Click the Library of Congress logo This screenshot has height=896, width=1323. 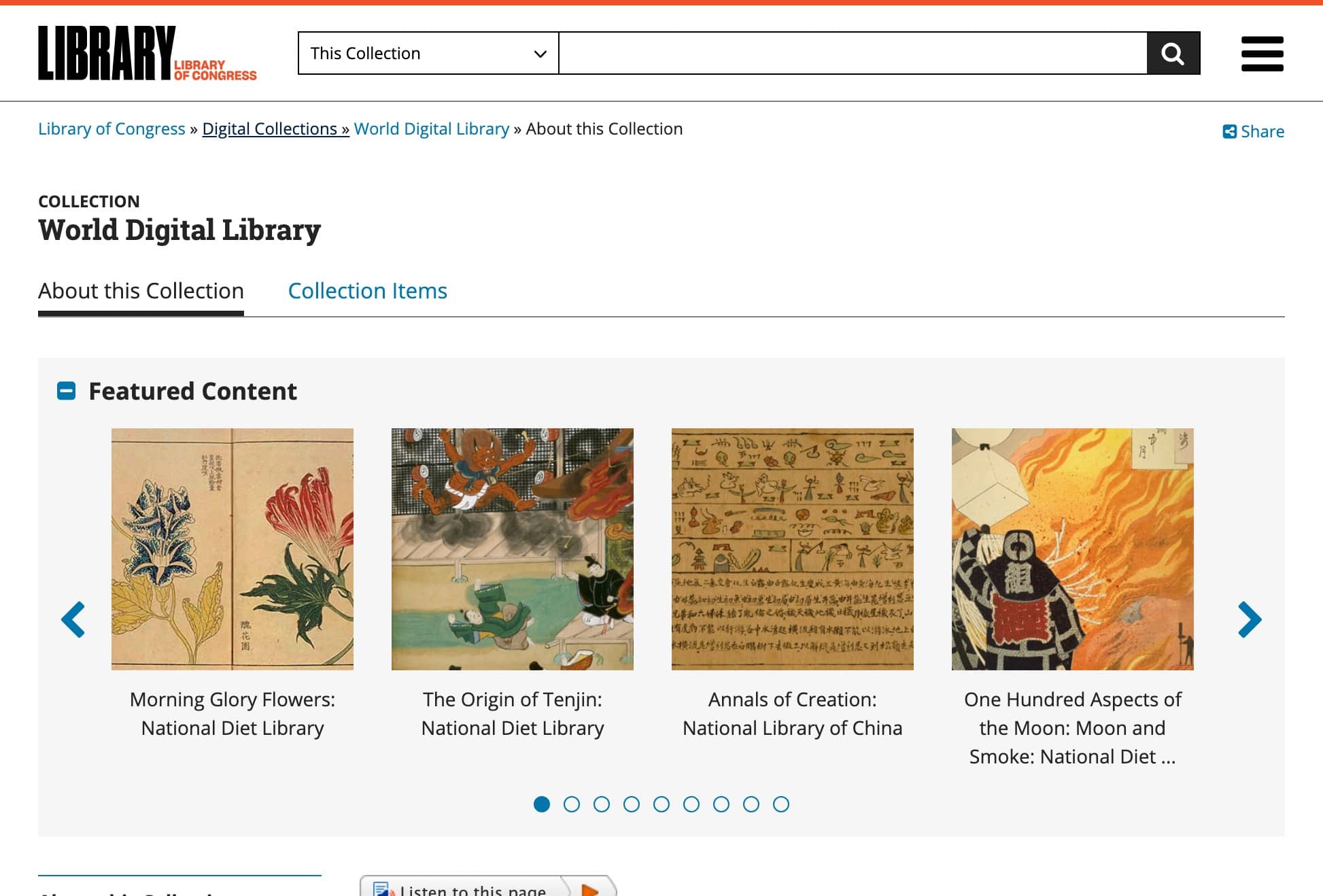[147, 54]
